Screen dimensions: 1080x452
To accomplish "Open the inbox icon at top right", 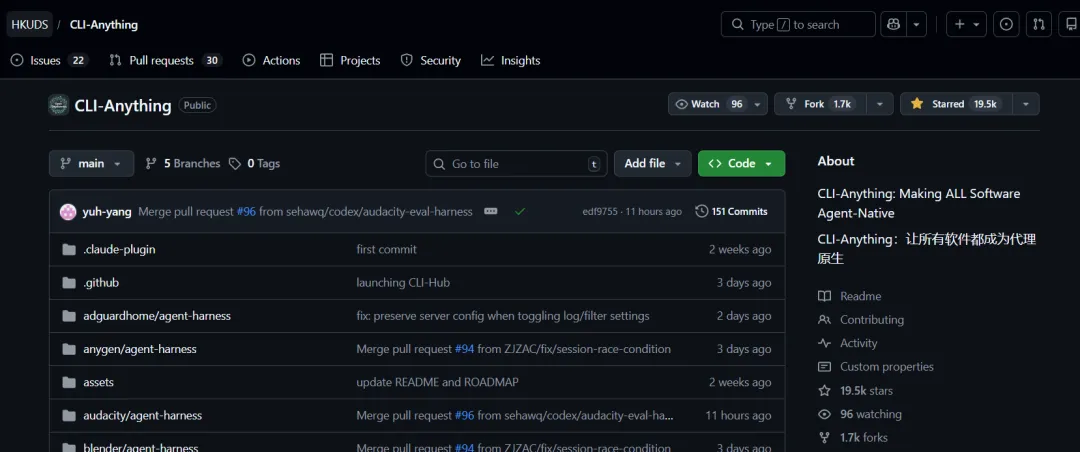I will (1070, 24).
